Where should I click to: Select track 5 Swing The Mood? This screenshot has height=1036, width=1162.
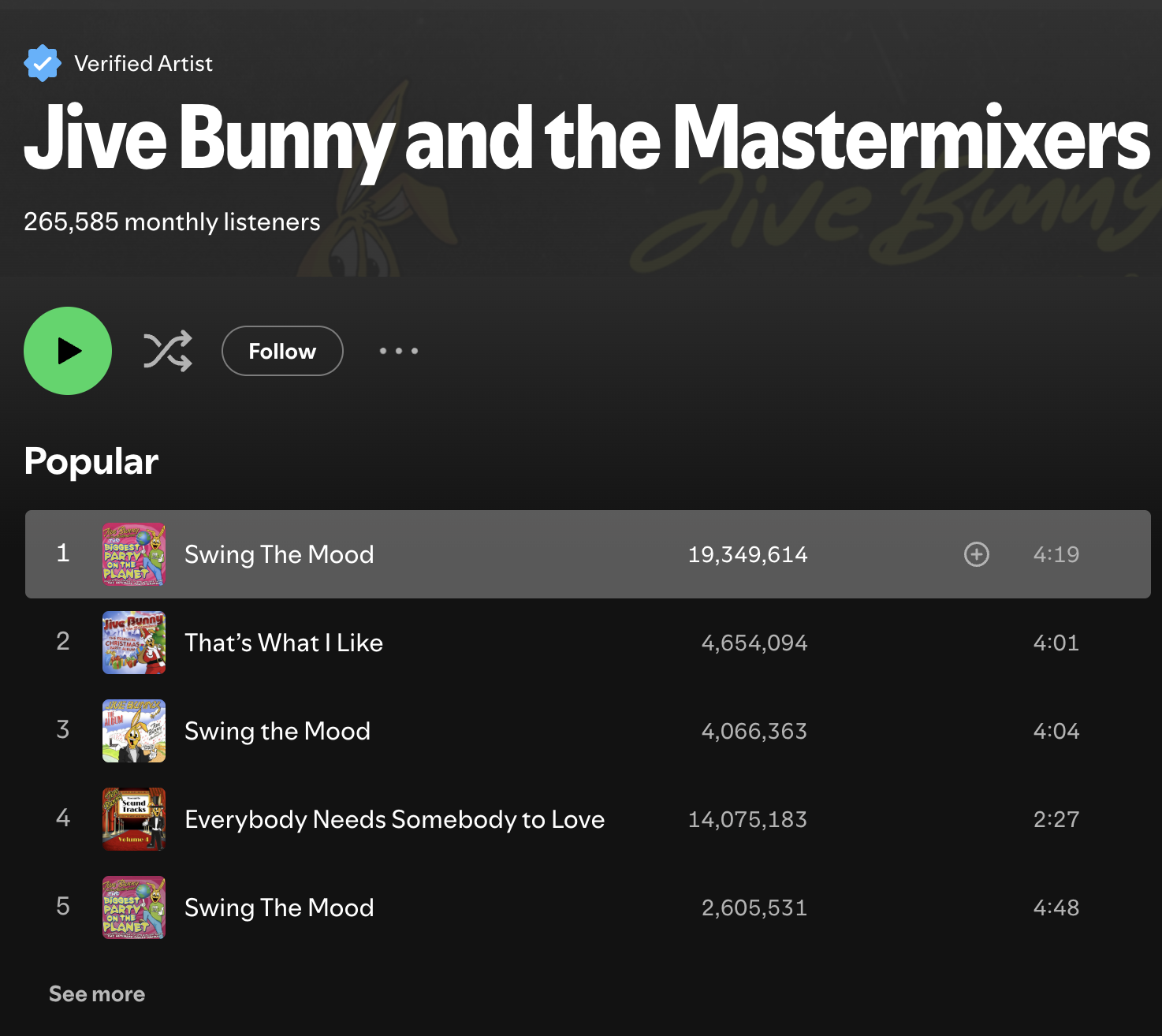pos(588,907)
